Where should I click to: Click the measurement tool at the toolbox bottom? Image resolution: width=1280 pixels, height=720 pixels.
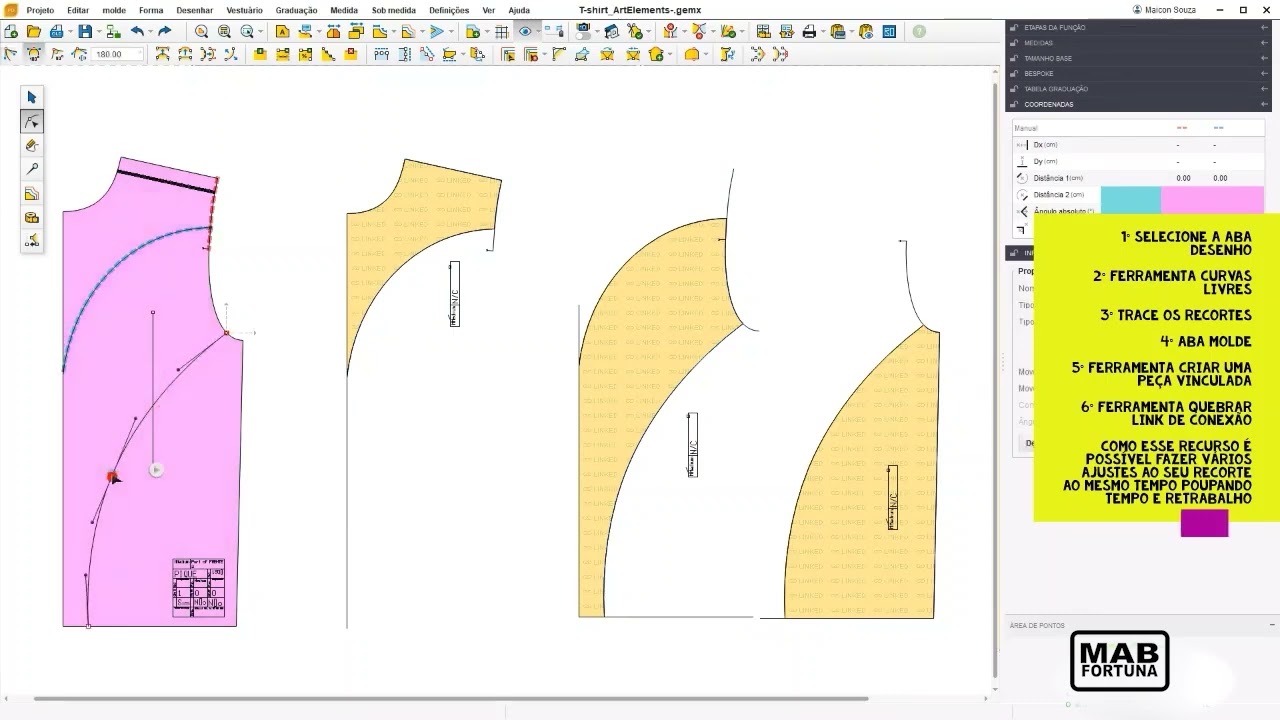pyautogui.click(x=32, y=241)
